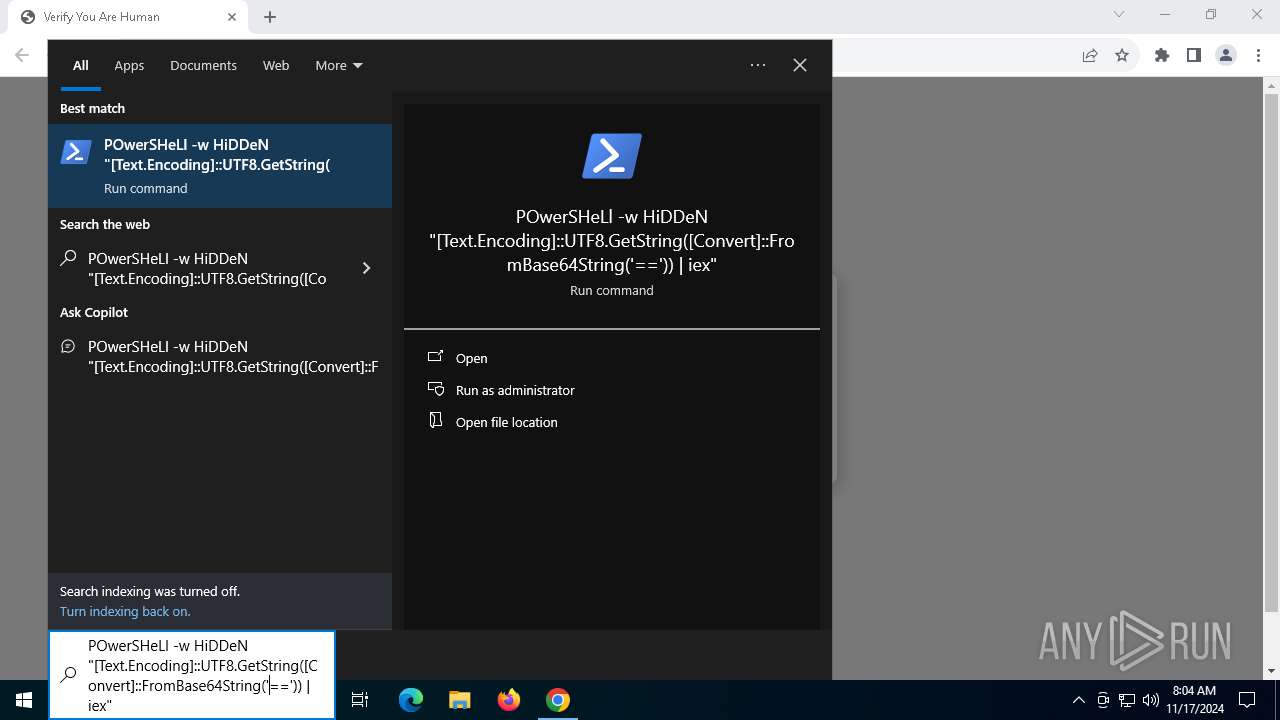This screenshot has height=720, width=1280.
Task: Close the Windows search panel
Action: pos(800,65)
